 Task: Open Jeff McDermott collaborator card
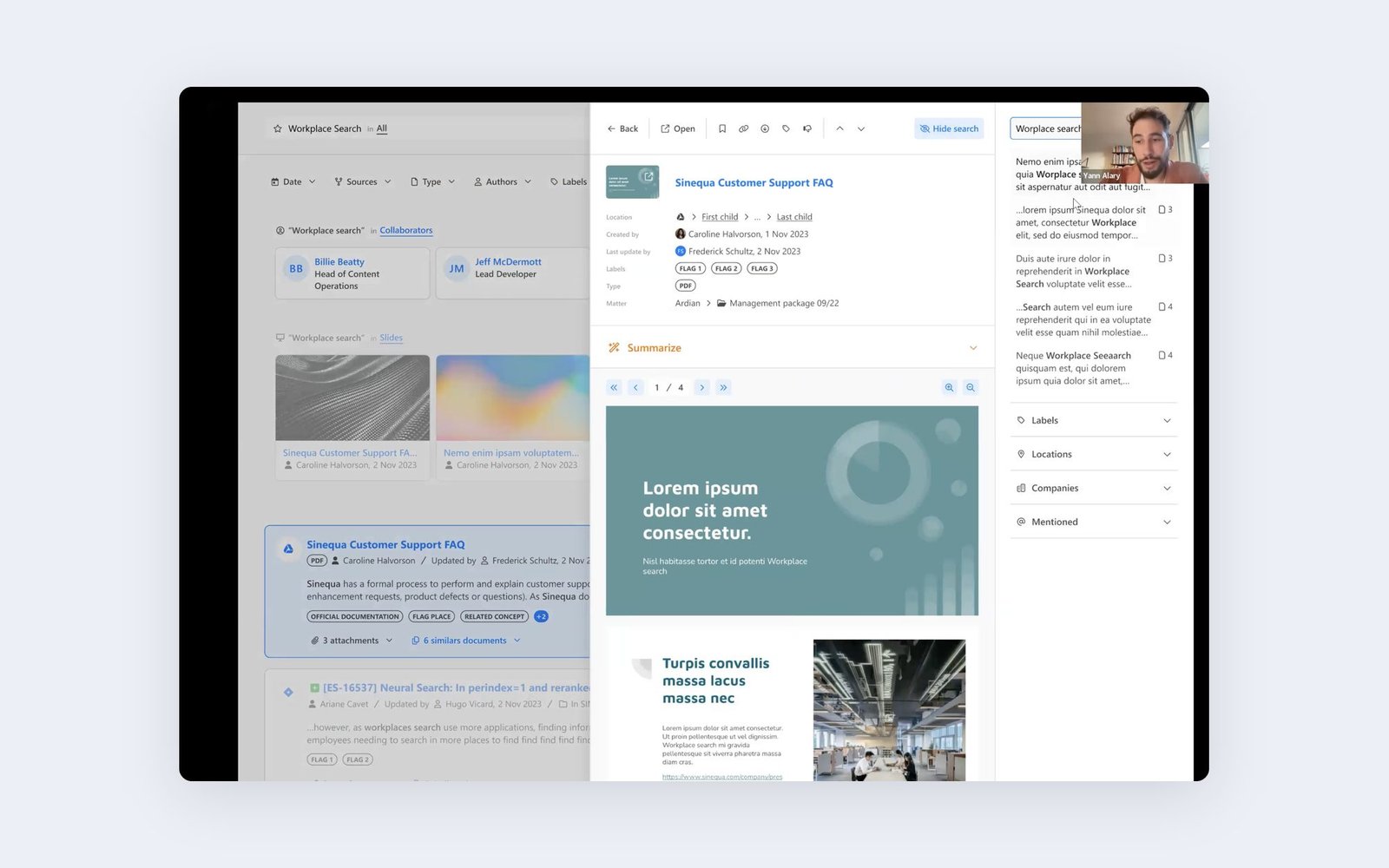pos(512,273)
